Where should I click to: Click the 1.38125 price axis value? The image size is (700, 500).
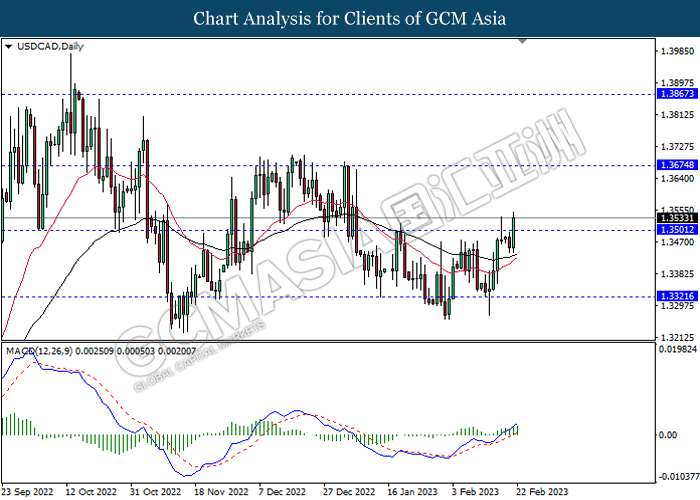[x=678, y=115]
